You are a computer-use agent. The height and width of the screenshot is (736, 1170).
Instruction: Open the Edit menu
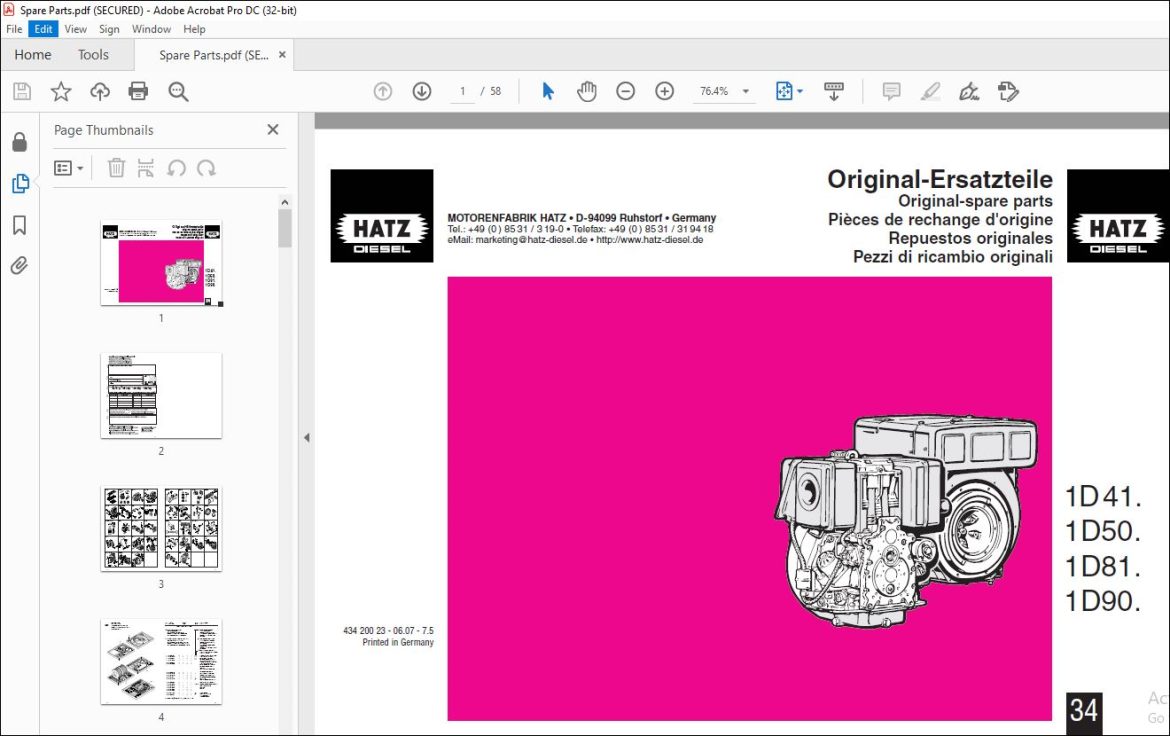click(x=43, y=29)
